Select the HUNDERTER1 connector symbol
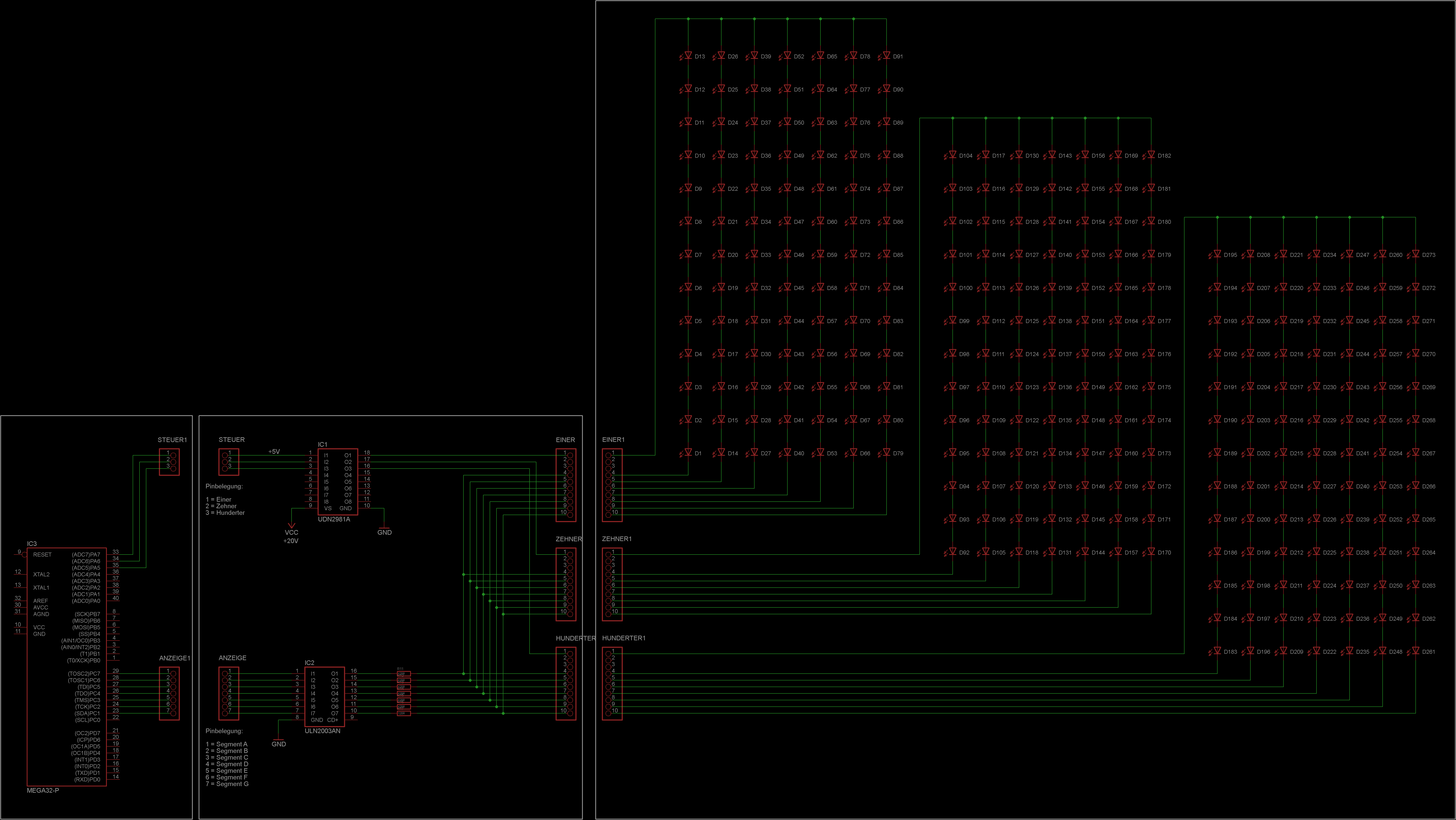1456x820 pixels. pyautogui.click(x=612, y=684)
